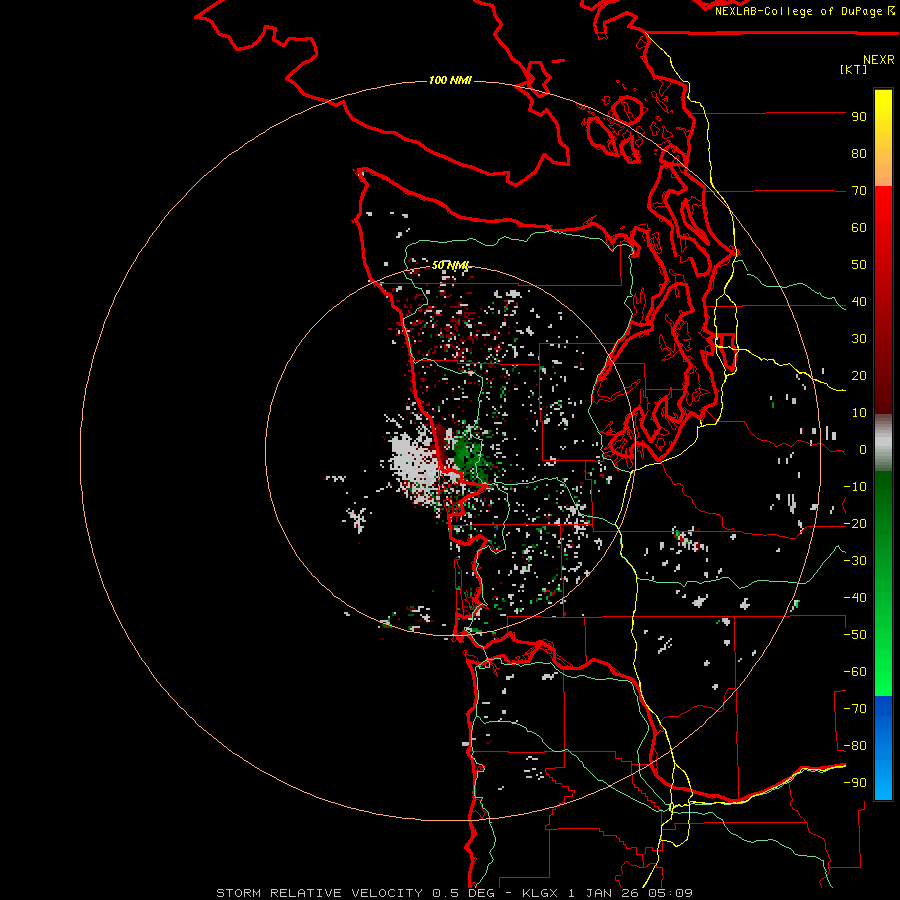
Task: Pick the gray zero-velocity segment of the color bar
Action: point(883,443)
